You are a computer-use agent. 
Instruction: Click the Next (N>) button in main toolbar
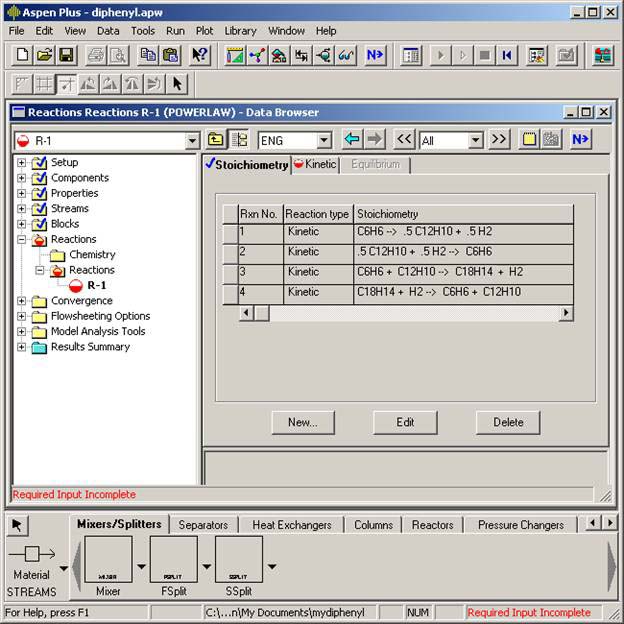pyautogui.click(x=375, y=55)
